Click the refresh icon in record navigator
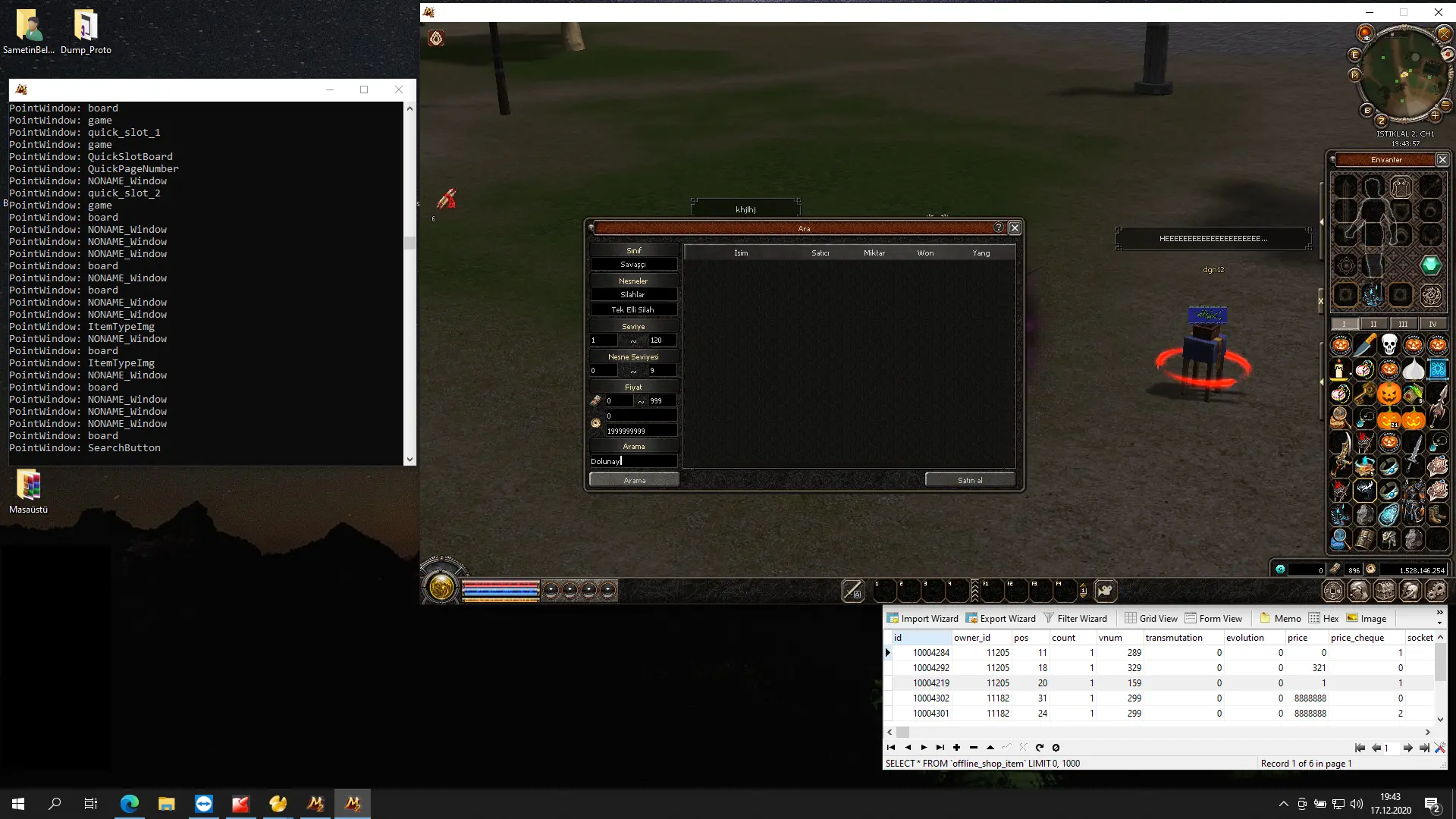This screenshot has width=1456, height=819. click(1039, 748)
